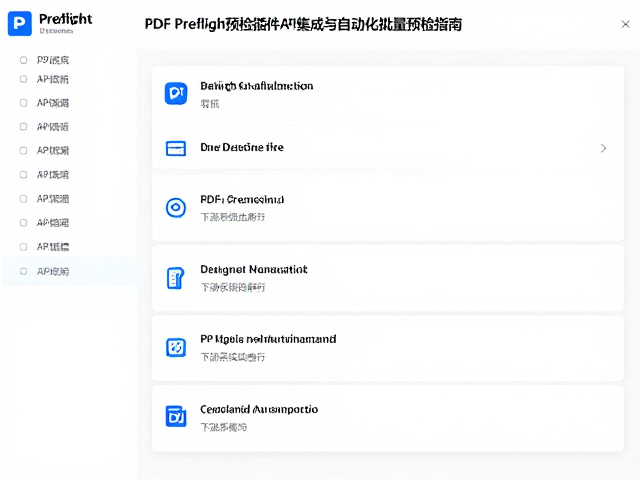Viewport: 640px width, 480px height.
Task: Click the "PDF Preflight" dialog heading text
Action: click(303, 24)
